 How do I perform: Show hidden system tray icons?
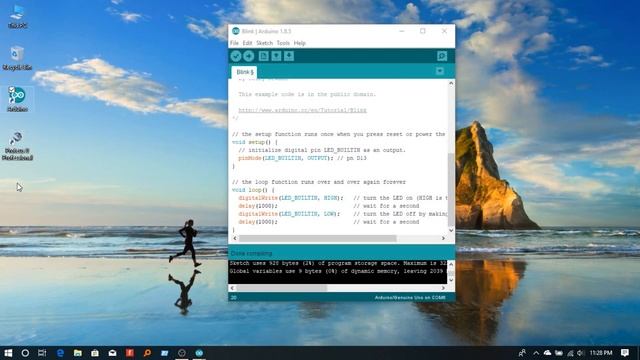[536, 353]
